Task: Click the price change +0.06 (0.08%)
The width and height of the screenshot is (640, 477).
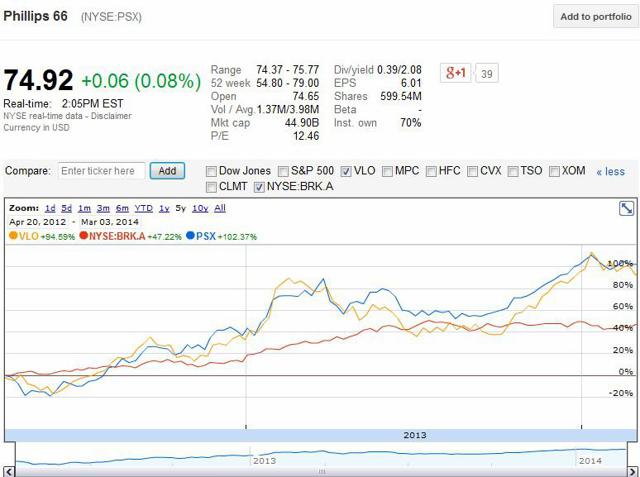Action: coord(141,81)
